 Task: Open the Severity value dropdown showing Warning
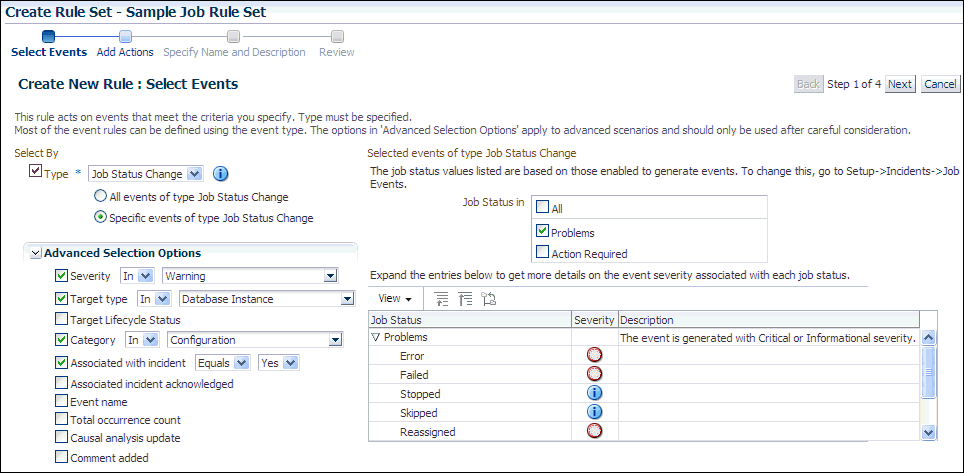click(250, 276)
